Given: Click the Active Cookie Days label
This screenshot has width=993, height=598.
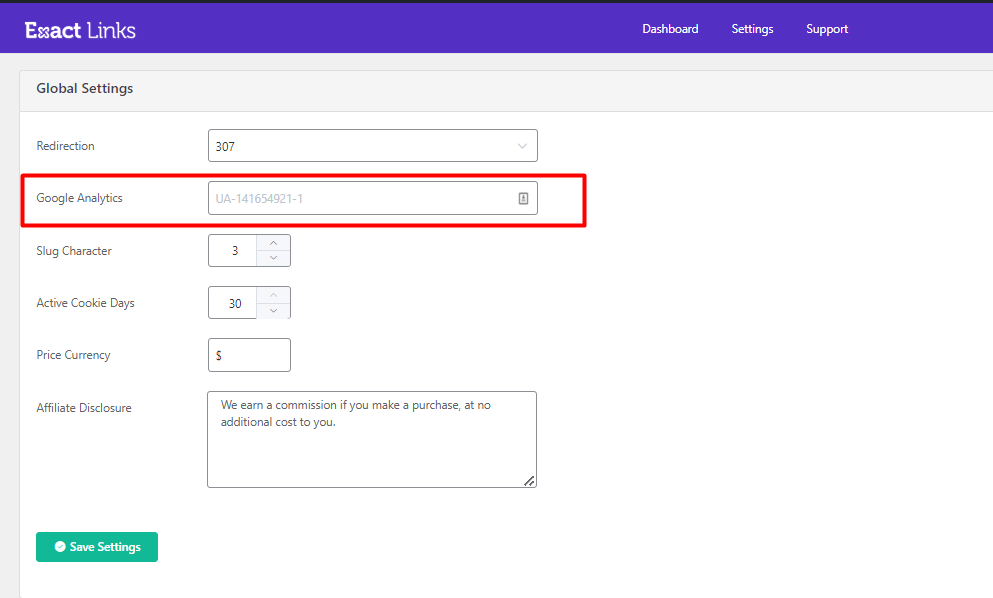Looking at the screenshot, I should (x=85, y=303).
